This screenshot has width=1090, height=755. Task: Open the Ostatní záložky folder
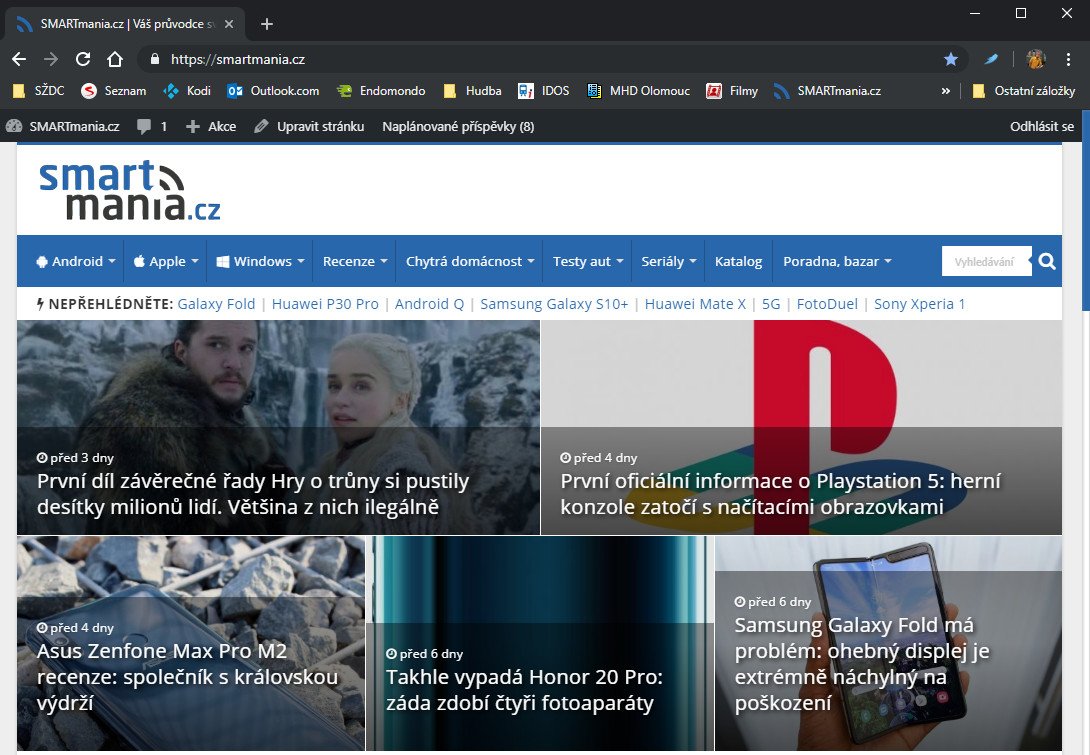(1023, 91)
